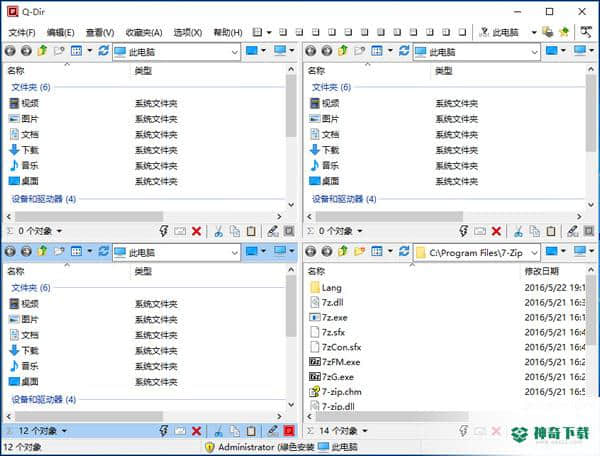Click the red delete X in the top-left pane
600x456 pixels.
[x=196, y=231]
